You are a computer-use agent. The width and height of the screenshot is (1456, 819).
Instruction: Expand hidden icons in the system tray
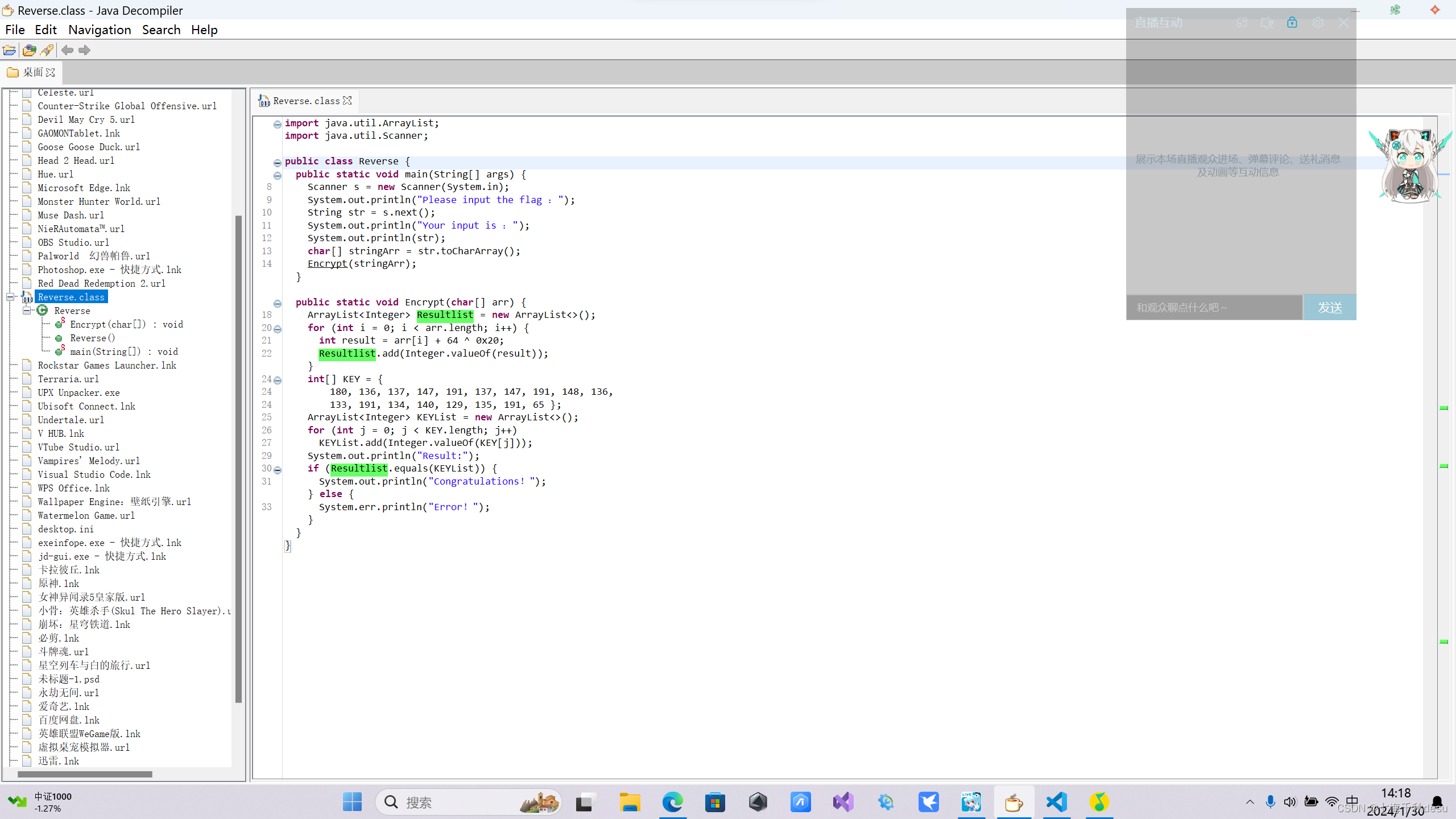coord(1250,802)
